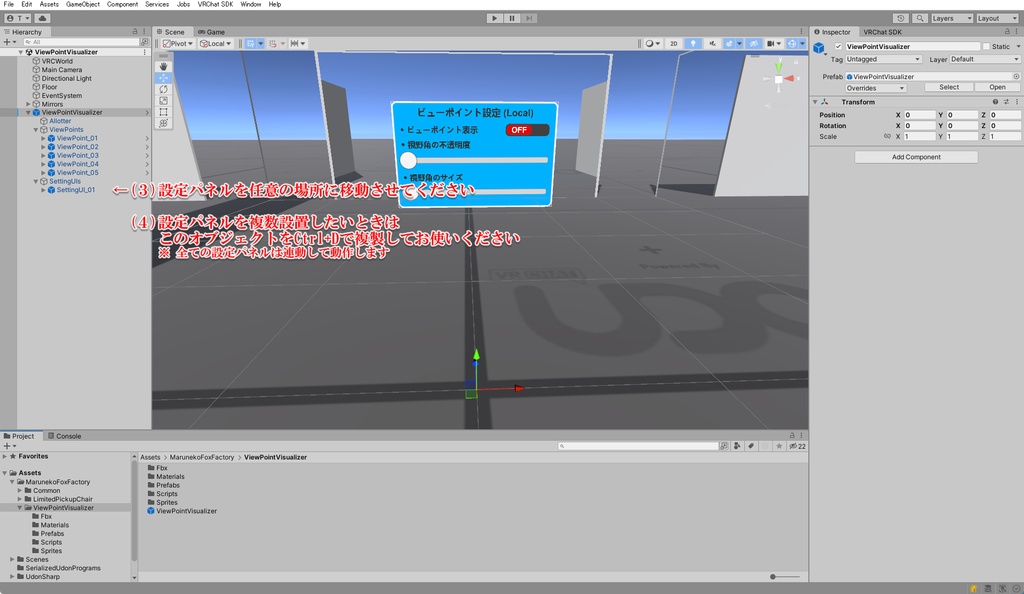Open Transform component preset icon
Screen dimensions: 1024x594
1006,102
